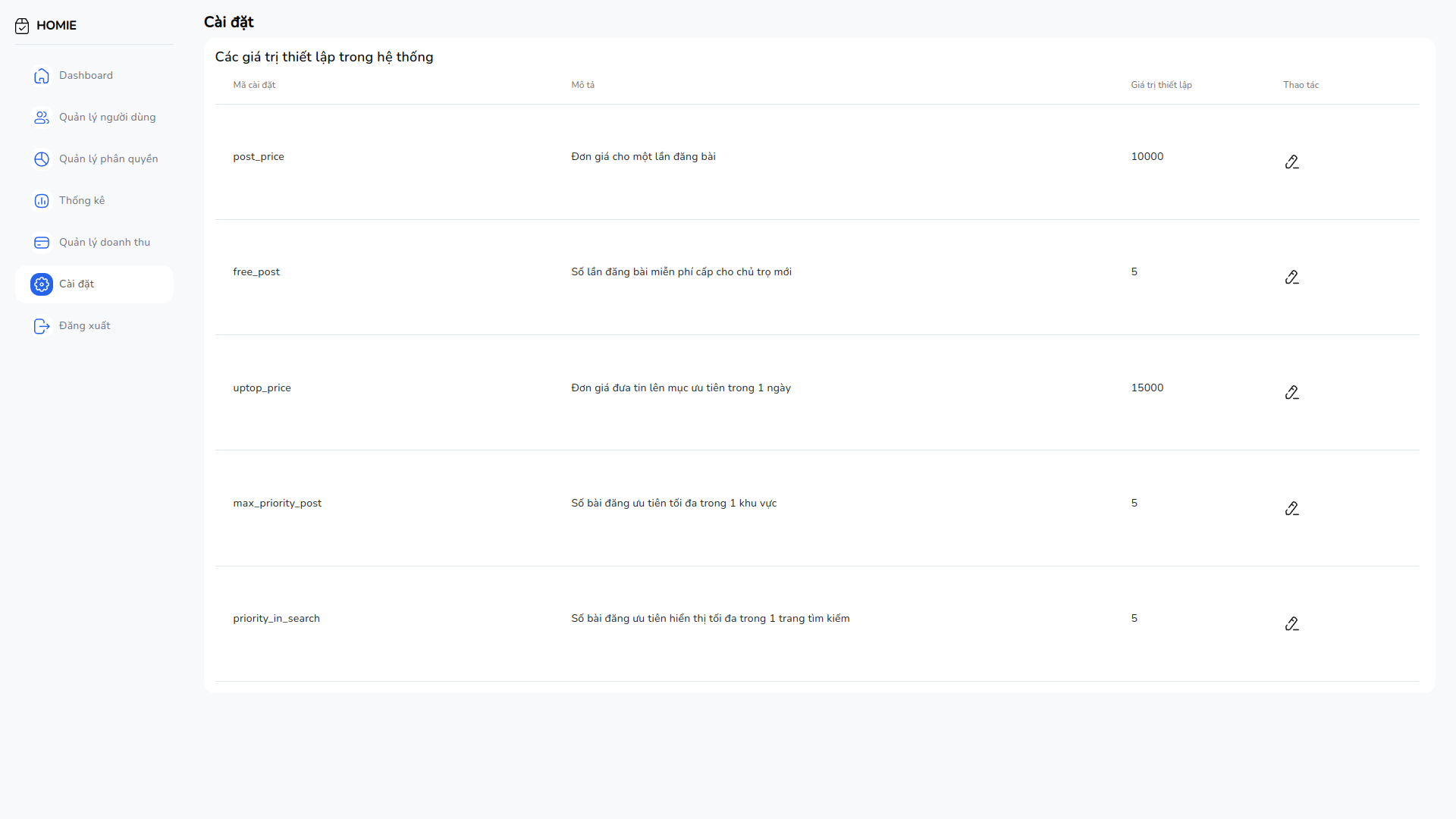Image resolution: width=1456 pixels, height=819 pixels.
Task: Click the uptop_price value 15000
Action: 1147,388
